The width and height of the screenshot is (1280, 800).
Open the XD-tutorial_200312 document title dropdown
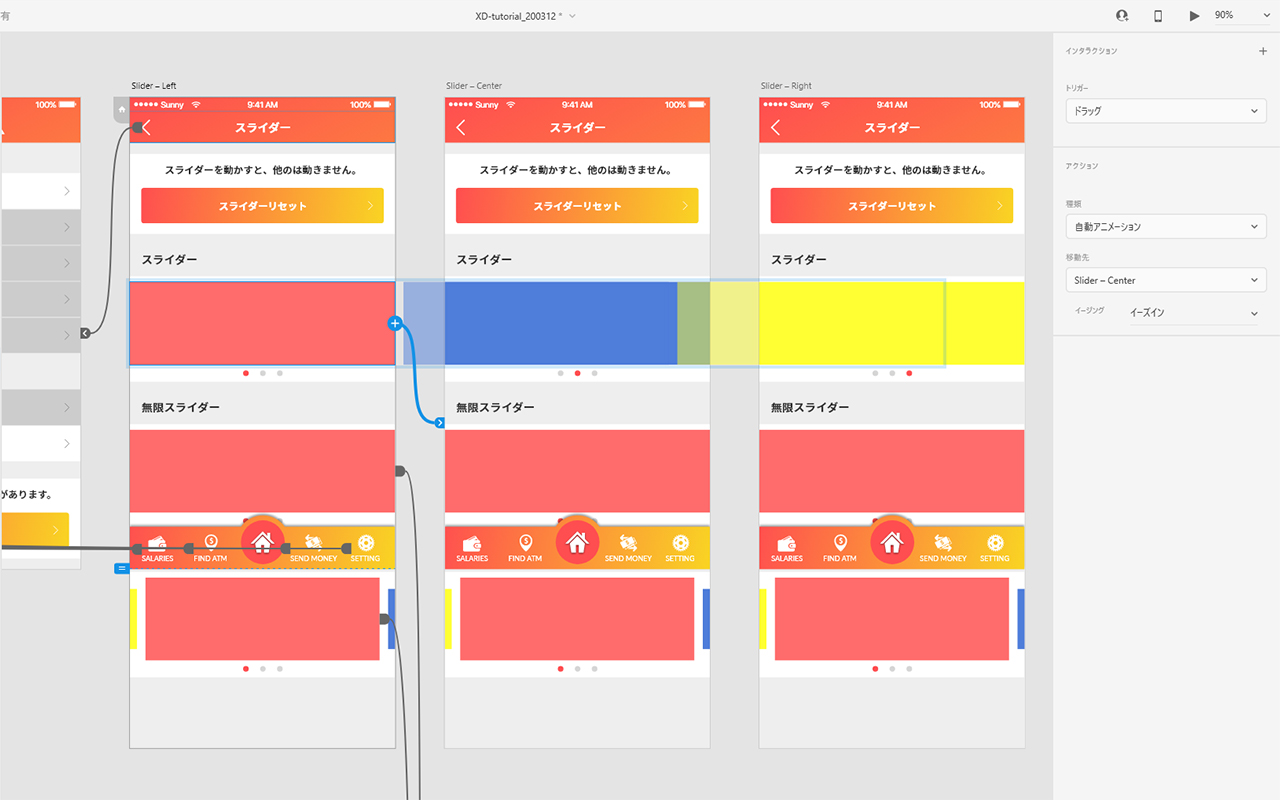(526, 16)
